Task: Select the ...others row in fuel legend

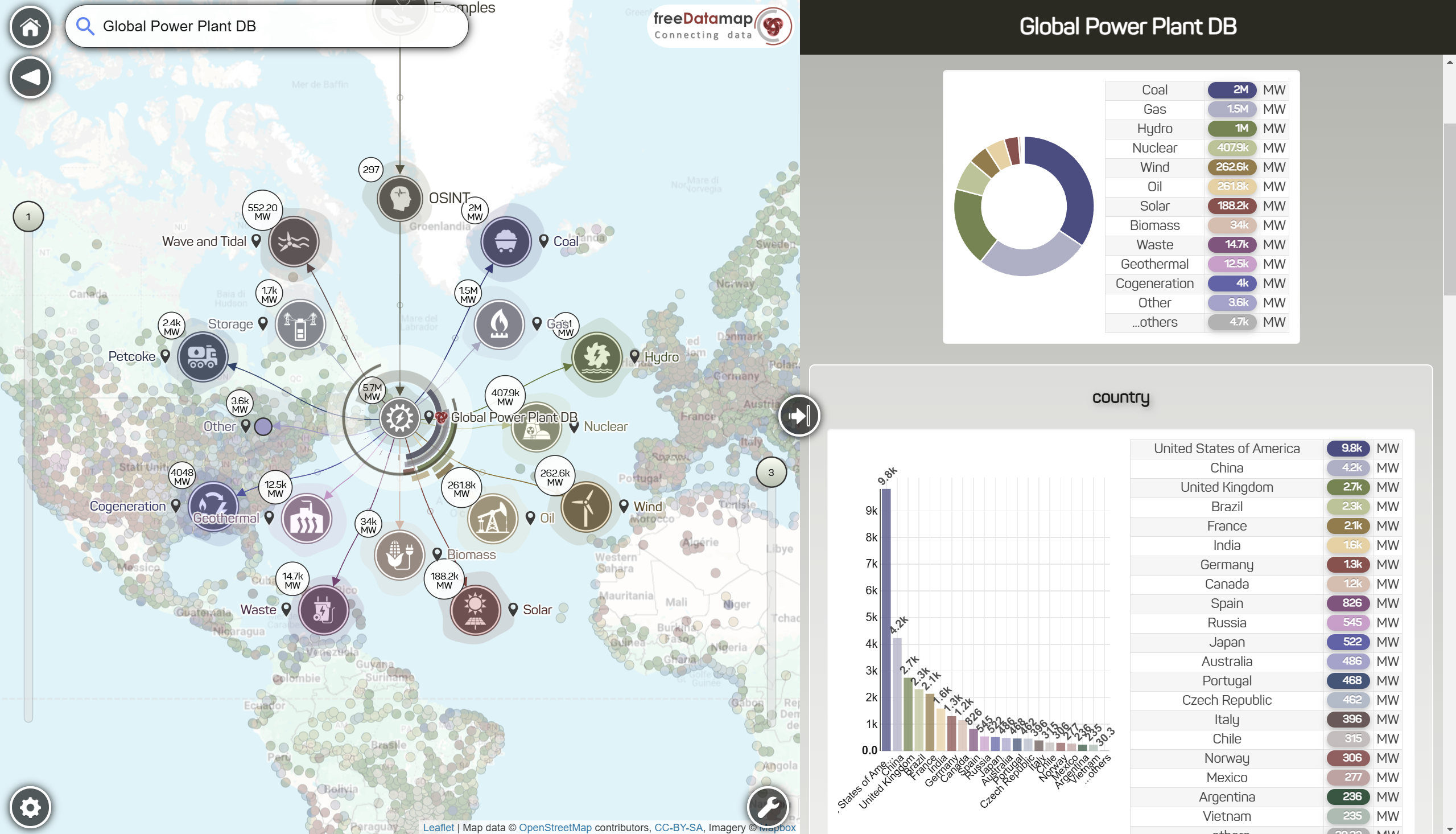Action: [x=1197, y=322]
